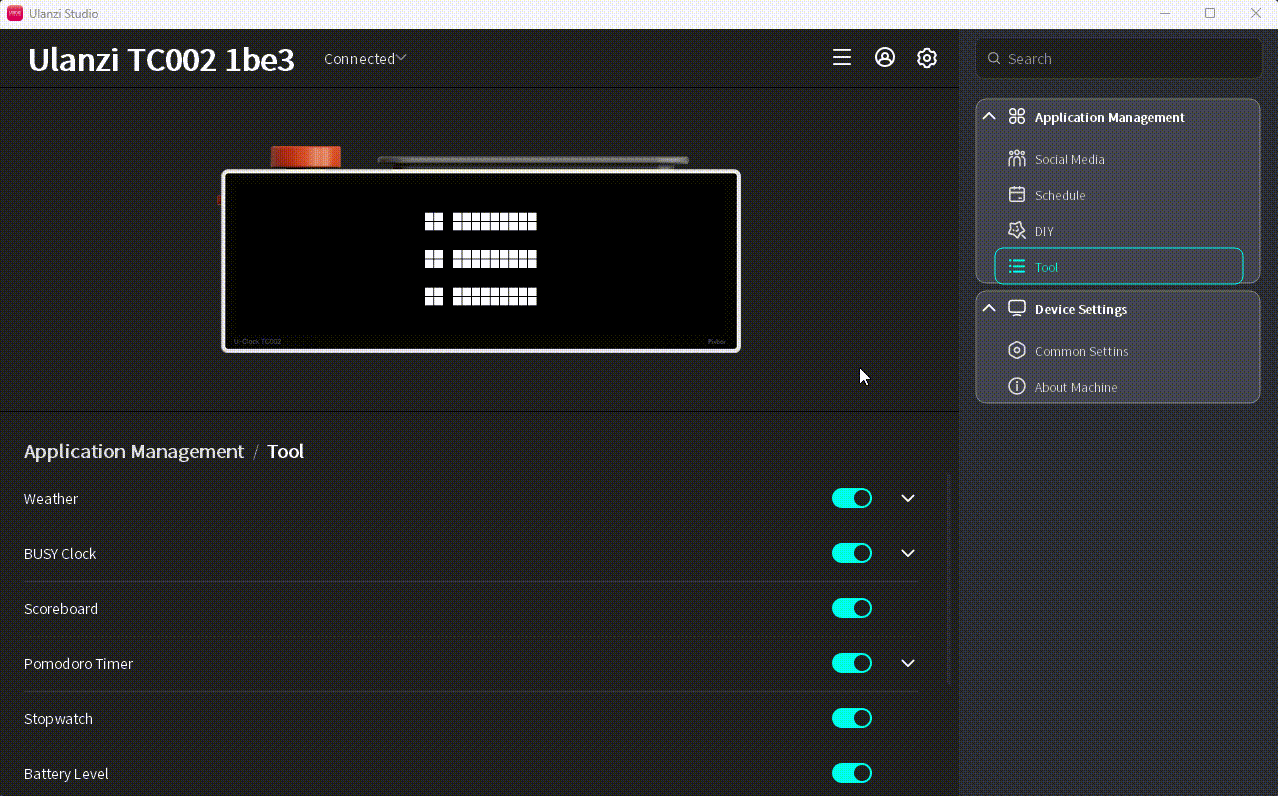Click the DIY icon in sidebar
The height and width of the screenshot is (796, 1278).
click(1017, 231)
